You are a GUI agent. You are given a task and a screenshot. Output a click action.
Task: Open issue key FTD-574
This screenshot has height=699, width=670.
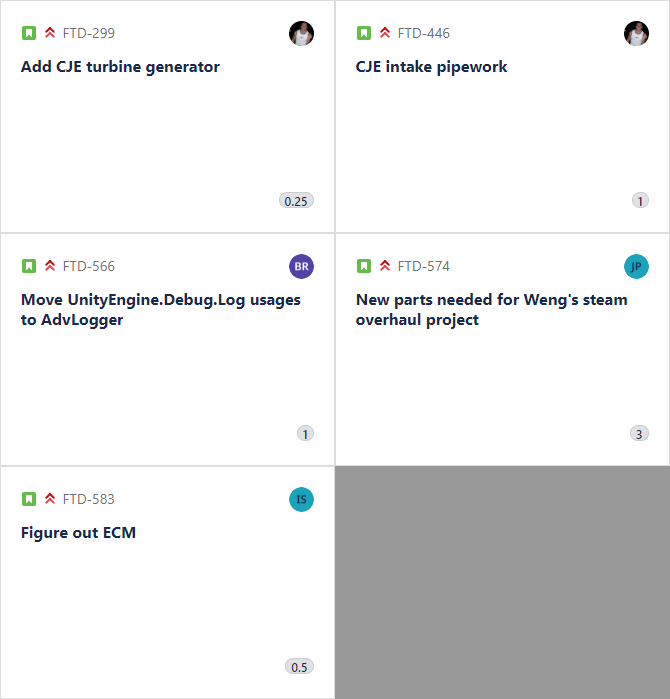pyautogui.click(x=423, y=266)
